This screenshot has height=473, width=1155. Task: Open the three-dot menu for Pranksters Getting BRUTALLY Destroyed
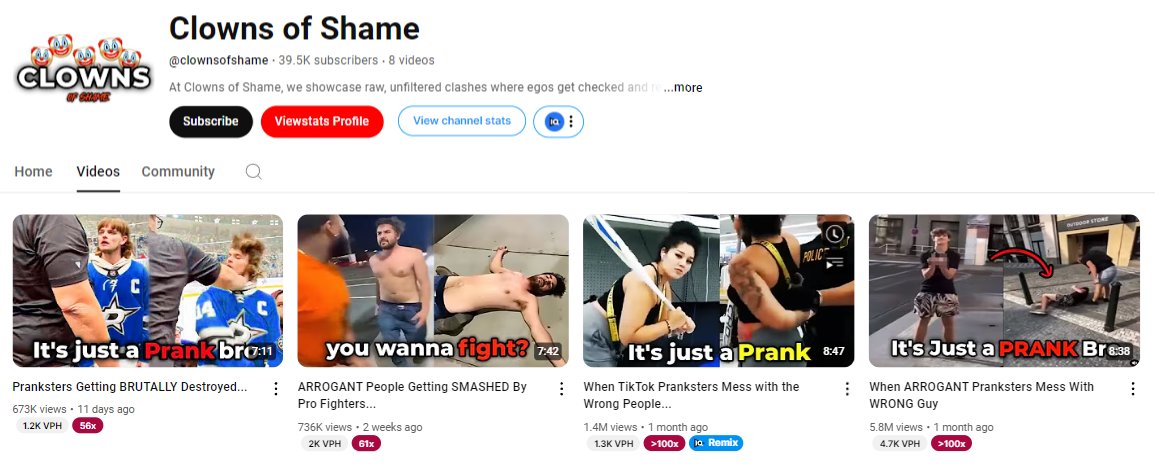tap(275, 388)
